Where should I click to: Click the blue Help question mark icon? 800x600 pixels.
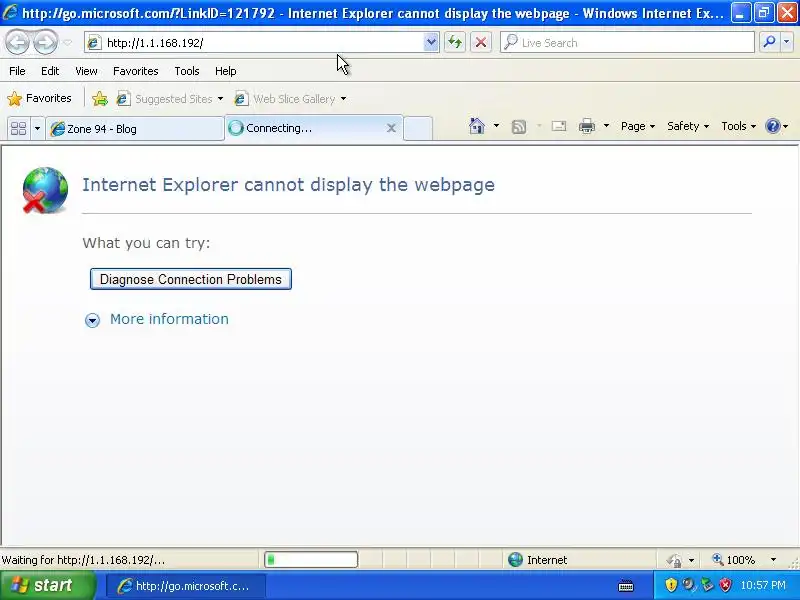point(773,126)
